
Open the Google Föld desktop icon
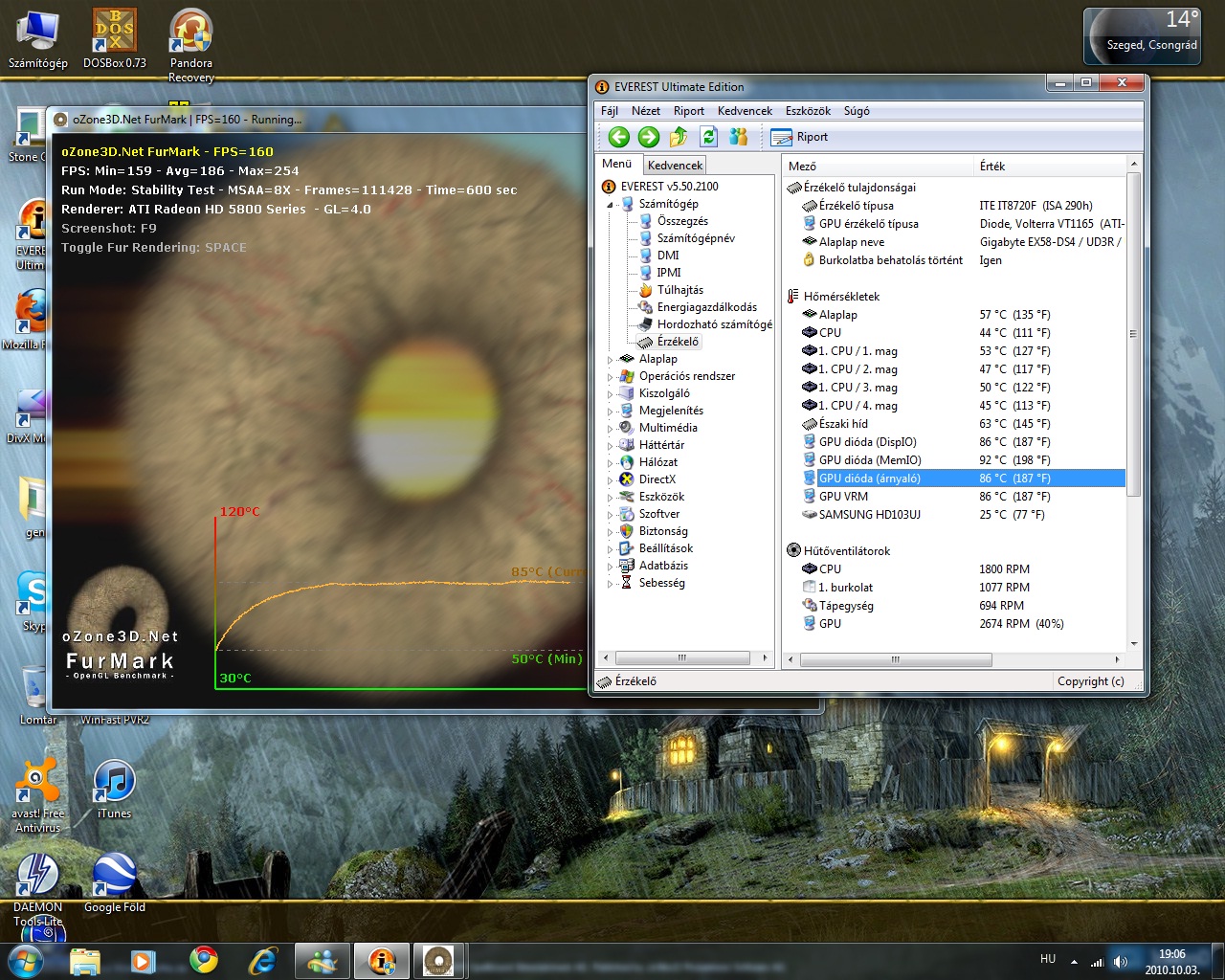pyautogui.click(x=115, y=882)
